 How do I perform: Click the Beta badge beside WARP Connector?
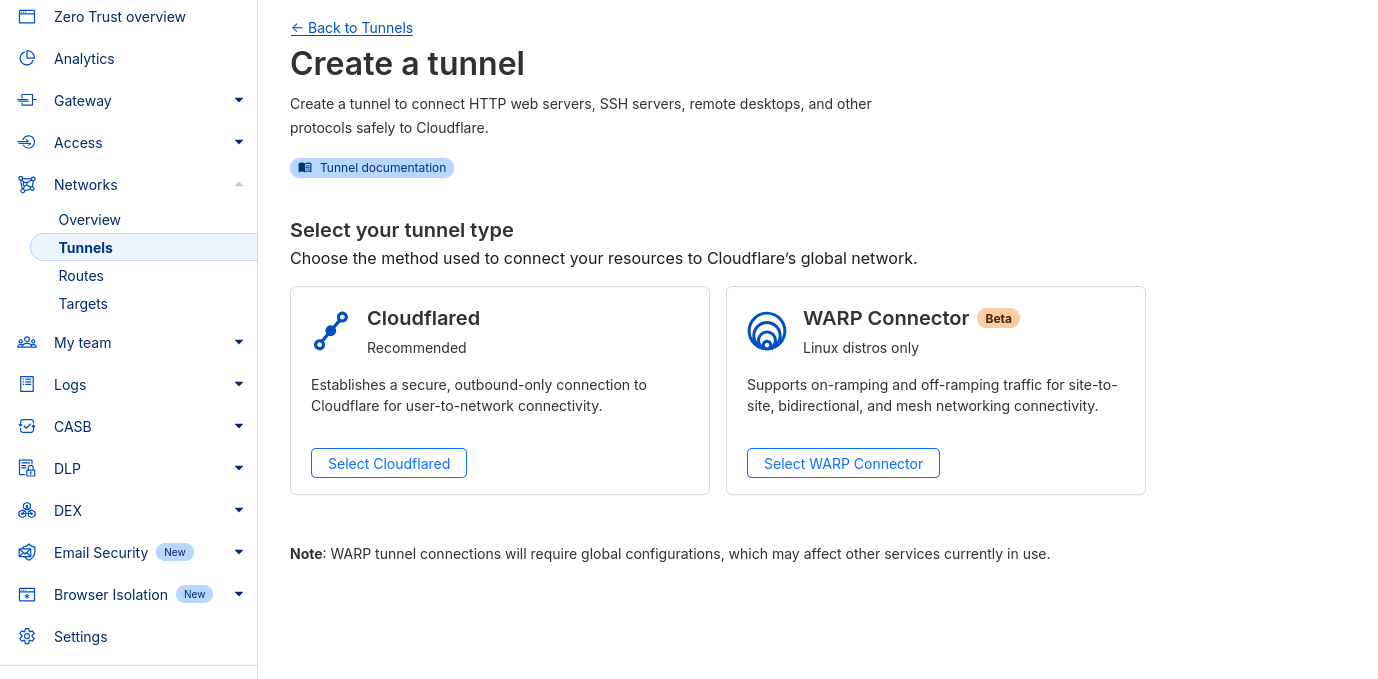point(998,318)
